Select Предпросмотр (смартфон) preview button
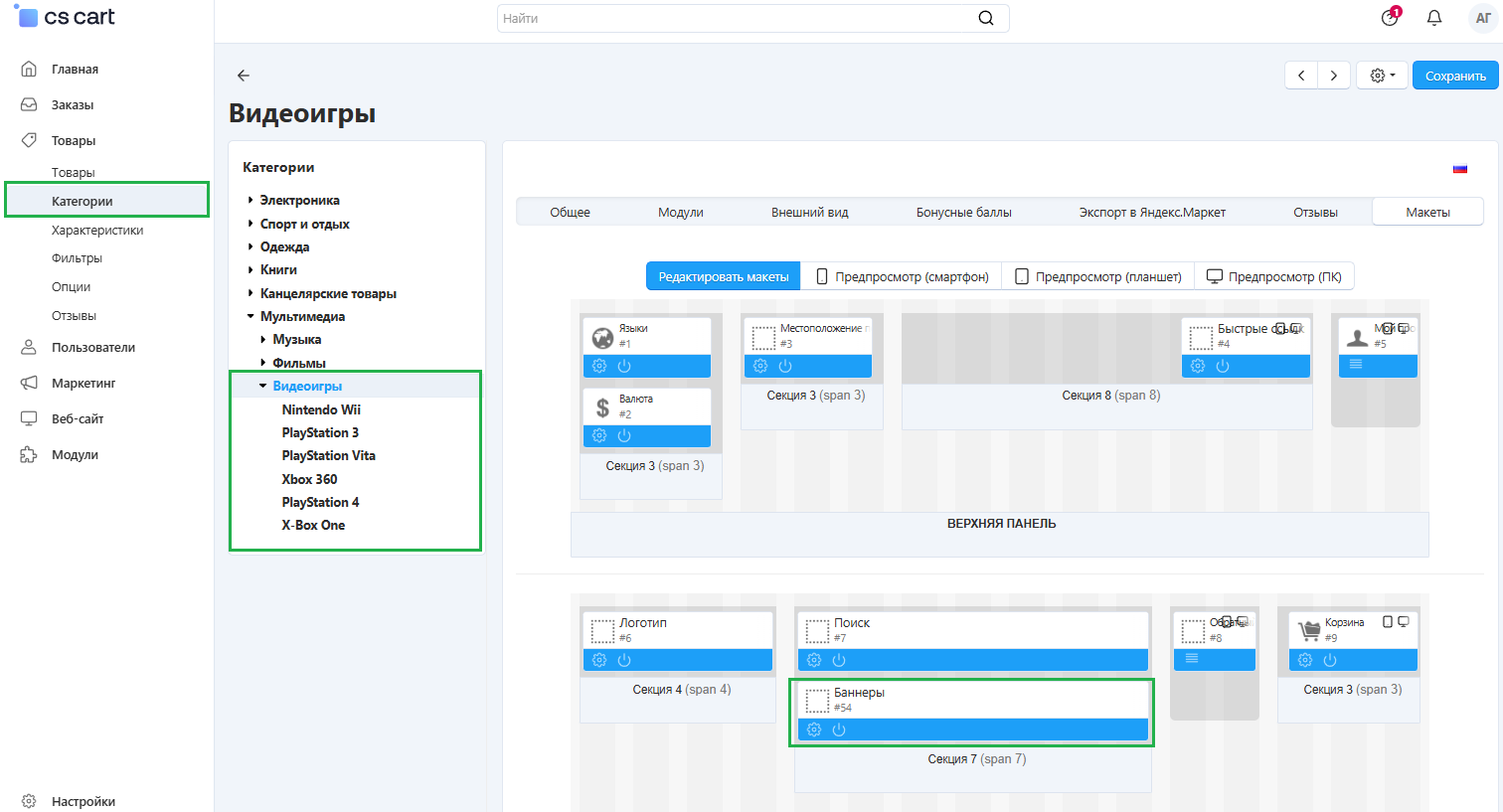The image size is (1503, 812). 902,276
